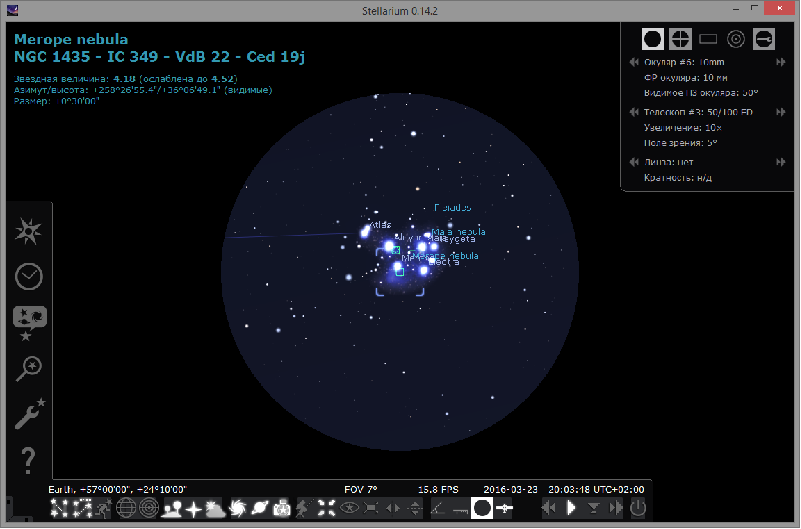Toggle the sensor frame rectangle icon
This screenshot has width=801, height=529.
point(708,39)
